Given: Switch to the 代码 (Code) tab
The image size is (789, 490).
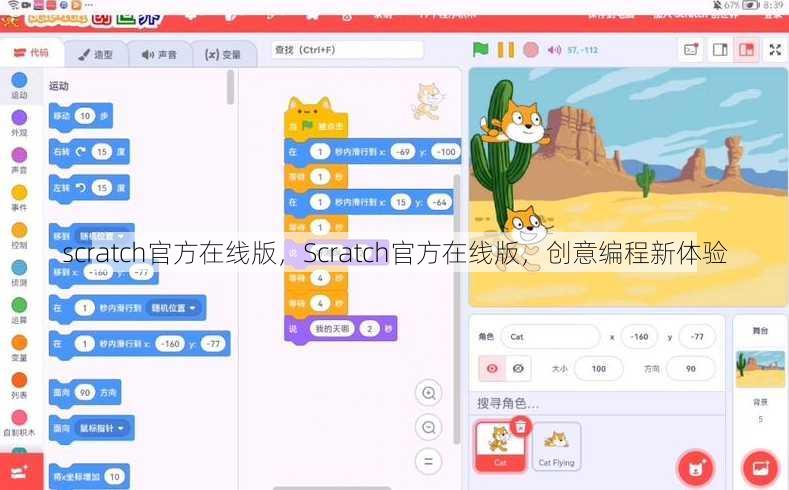Looking at the screenshot, I should tap(31, 53).
